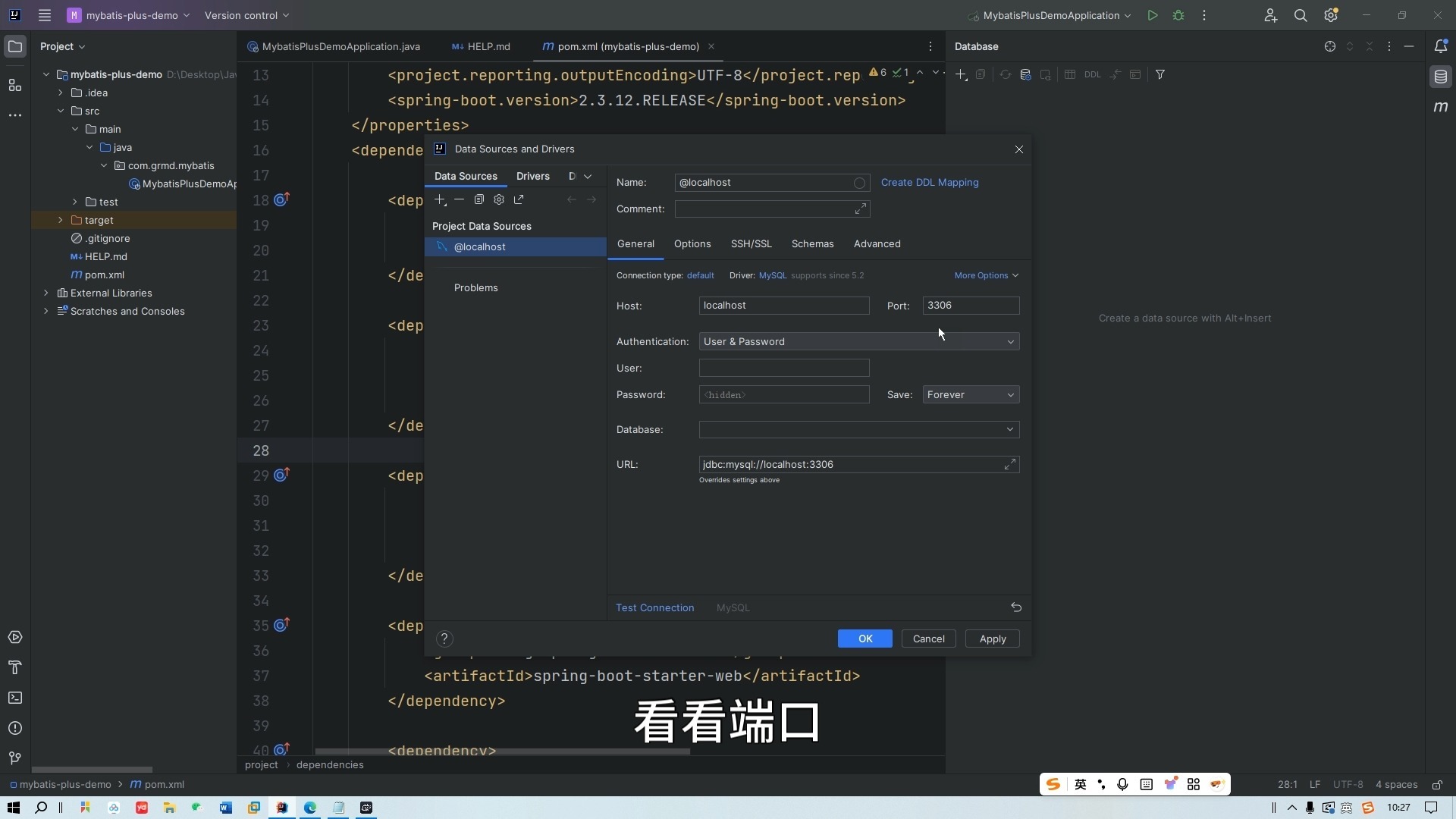
Task: Run MybatisPlusDemoApplication with the green play icon
Action: coord(1152,15)
